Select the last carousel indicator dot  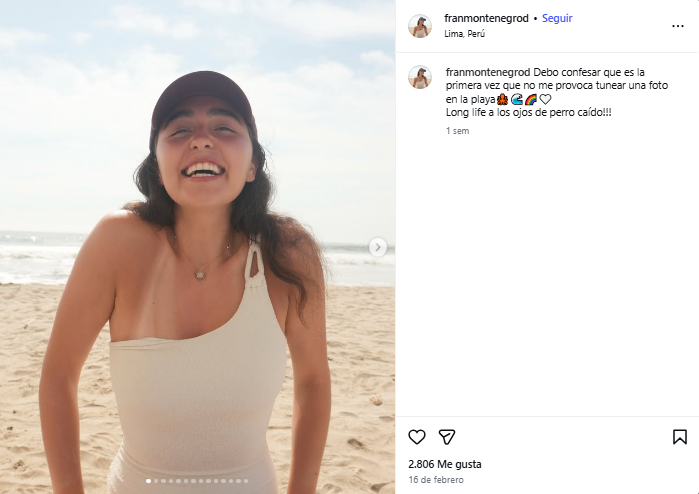pos(247,481)
